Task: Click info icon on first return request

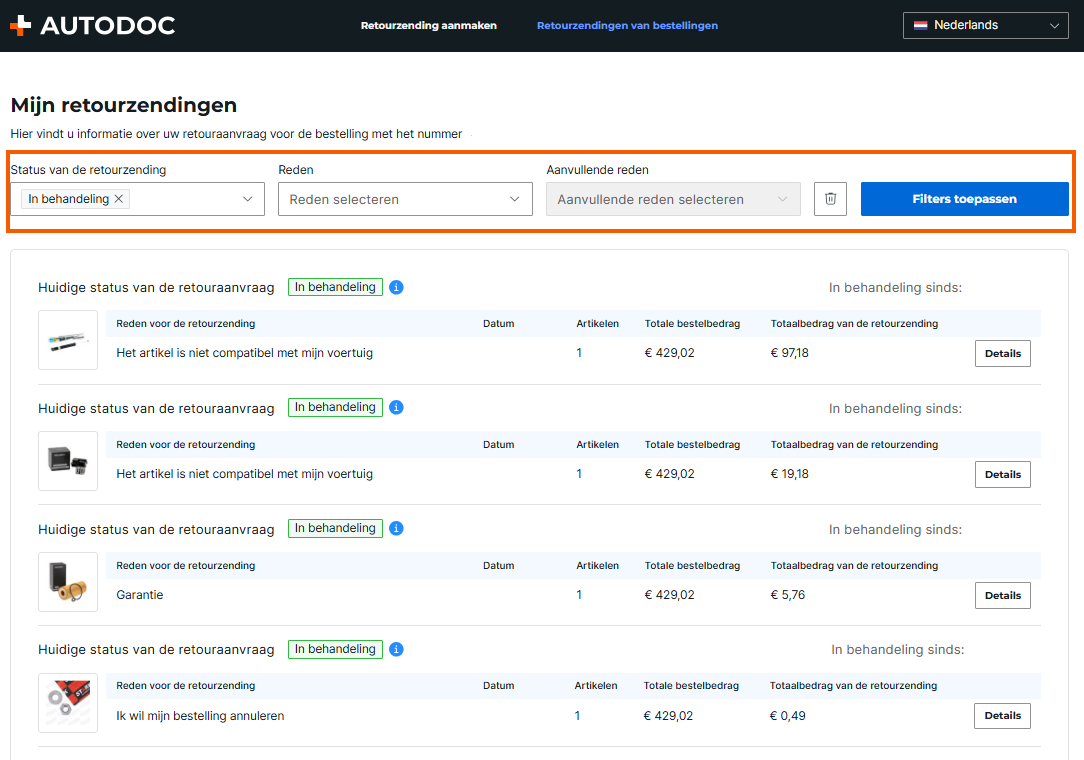Action: pos(396,288)
